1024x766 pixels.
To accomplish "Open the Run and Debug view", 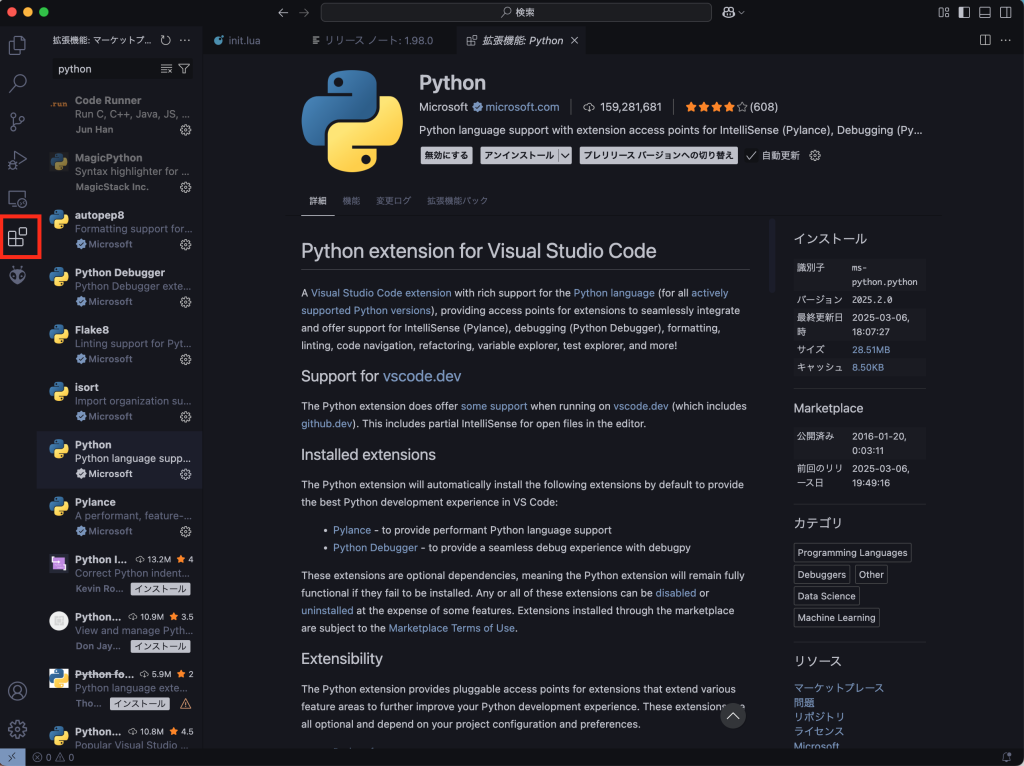I will [17, 160].
